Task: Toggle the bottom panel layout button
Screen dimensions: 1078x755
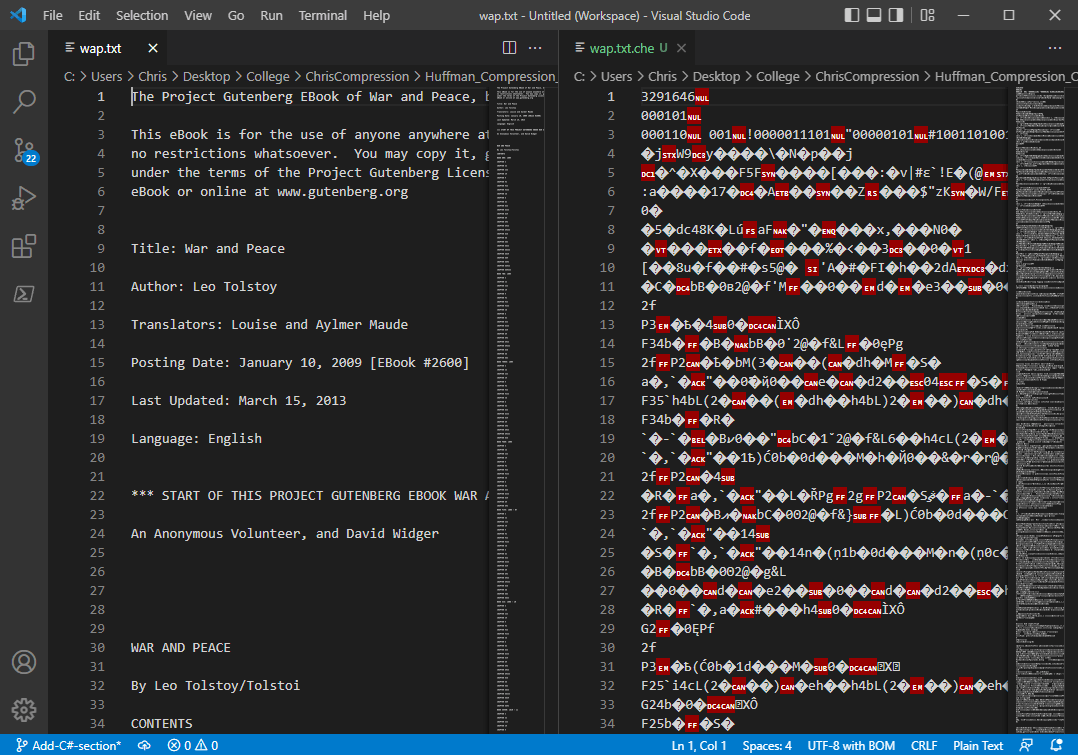Action: (874, 15)
